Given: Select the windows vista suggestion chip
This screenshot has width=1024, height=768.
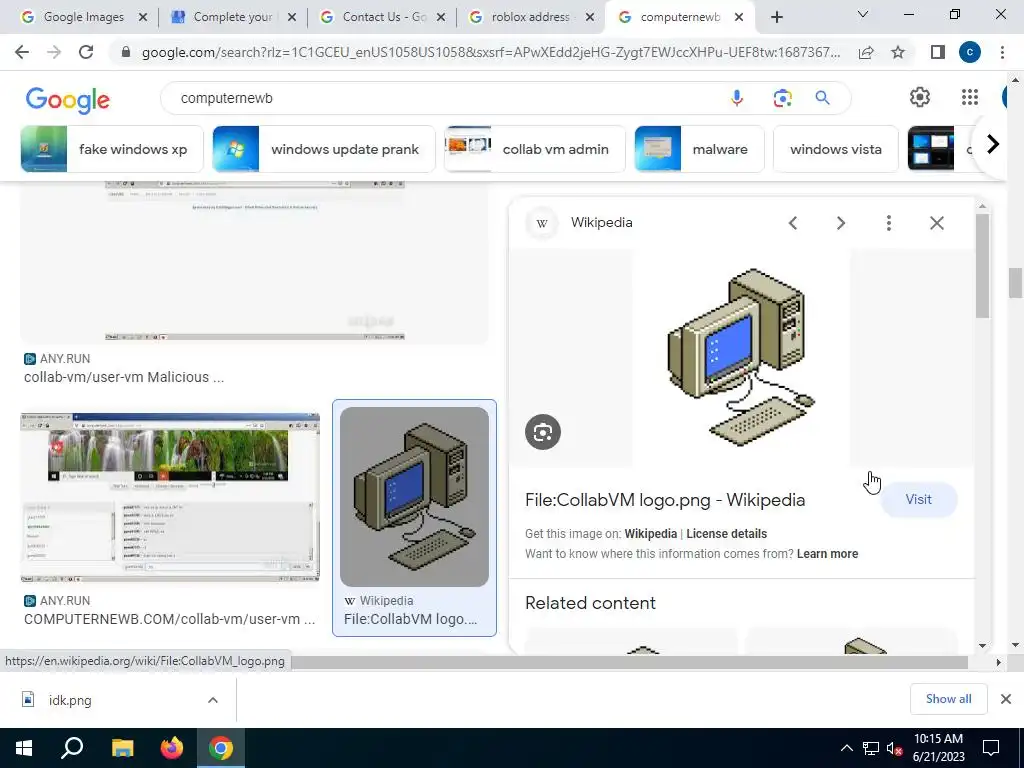Looking at the screenshot, I should (x=836, y=149).
